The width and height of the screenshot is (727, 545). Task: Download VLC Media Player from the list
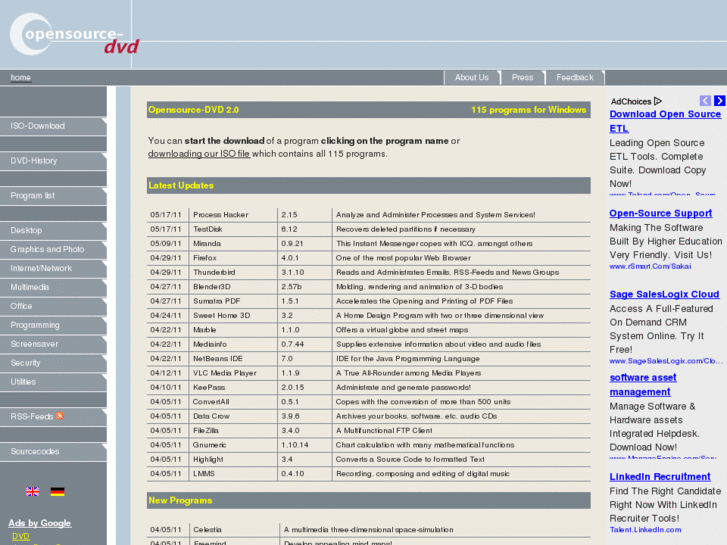[224, 373]
